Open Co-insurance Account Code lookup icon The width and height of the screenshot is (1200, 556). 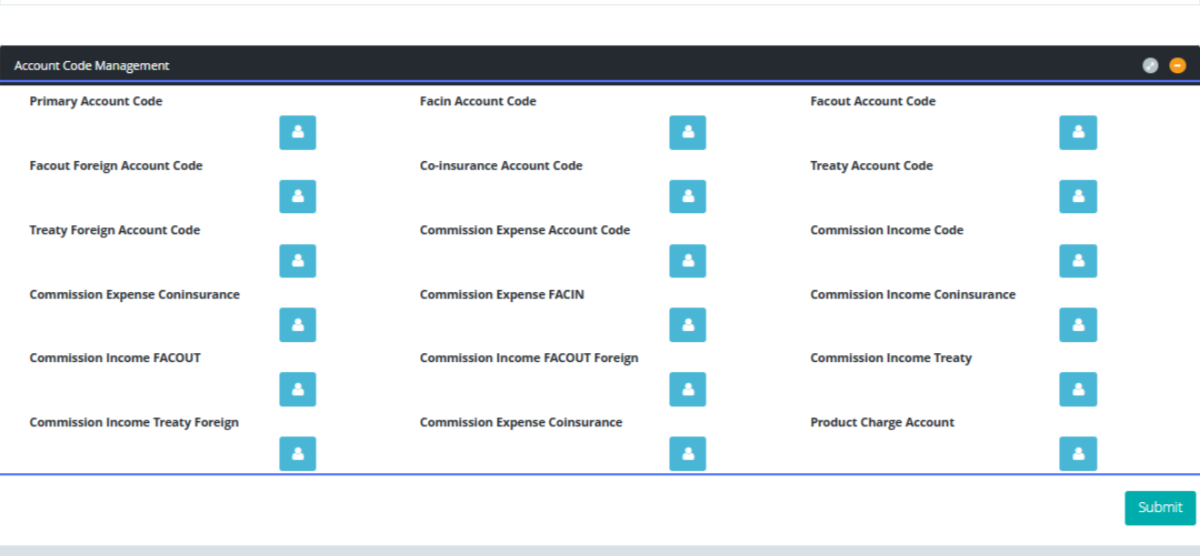click(687, 197)
